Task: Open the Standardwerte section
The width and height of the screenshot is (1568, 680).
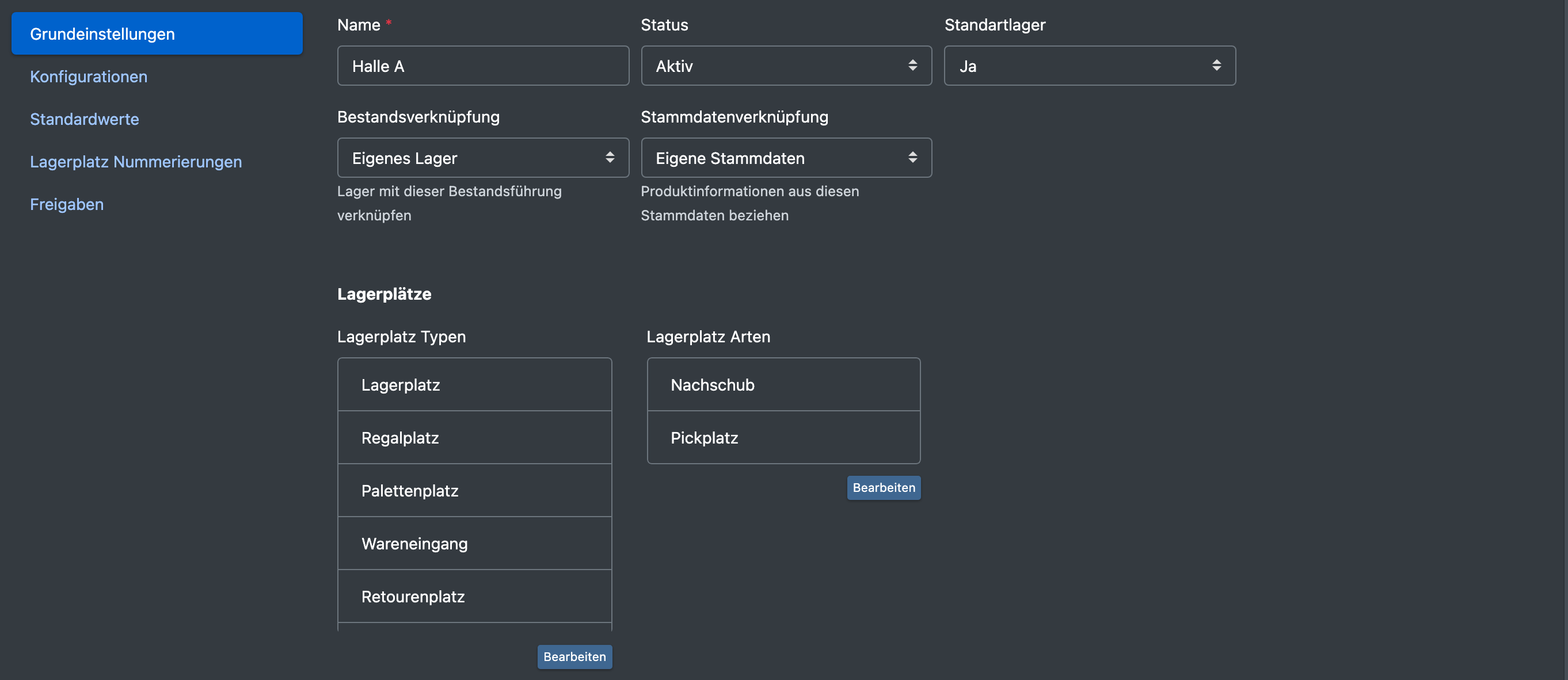Action: pyautogui.click(x=85, y=119)
